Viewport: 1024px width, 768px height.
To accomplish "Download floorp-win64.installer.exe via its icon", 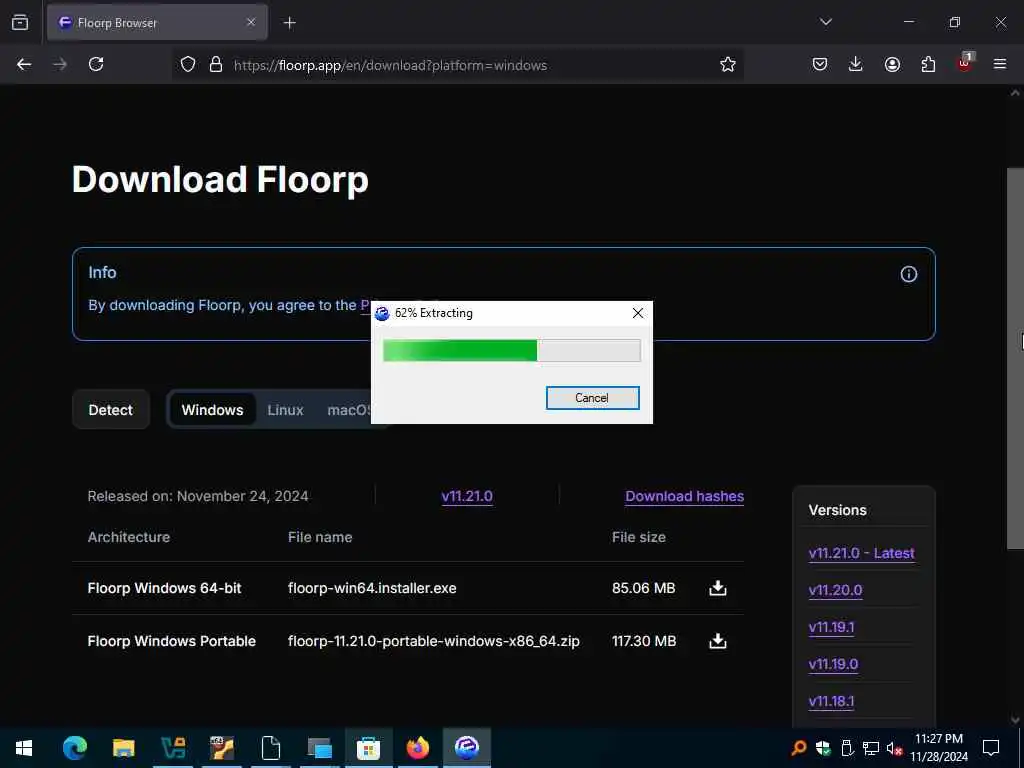I will 718,588.
